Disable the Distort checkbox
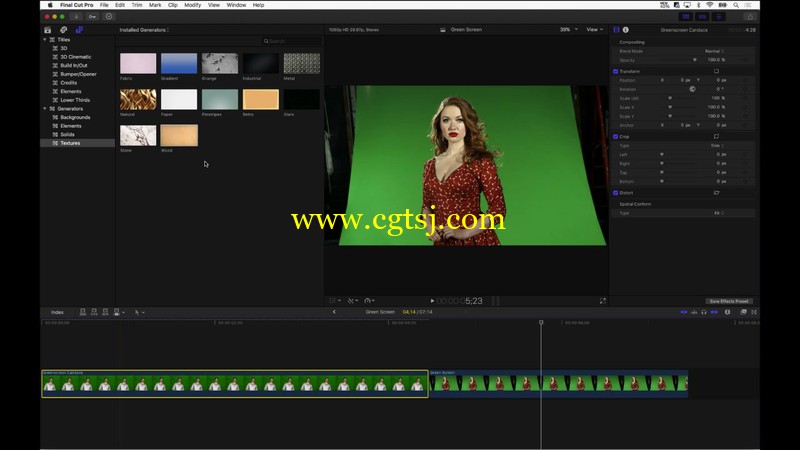The height and width of the screenshot is (450, 800). [x=615, y=193]
